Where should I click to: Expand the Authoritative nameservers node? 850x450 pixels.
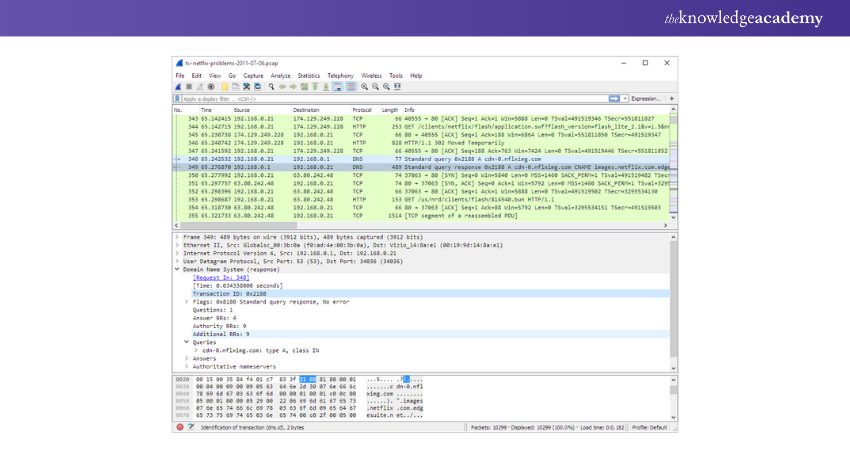186,366
